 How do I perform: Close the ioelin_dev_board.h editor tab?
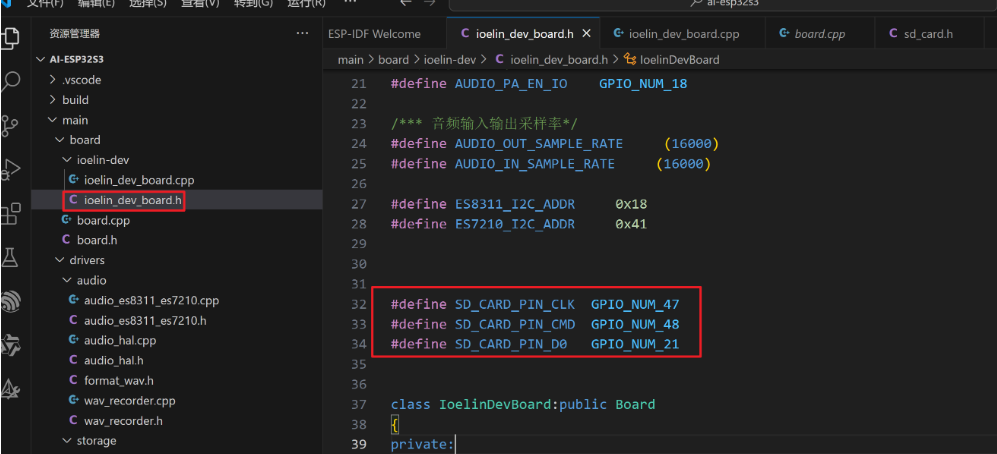(587, 34)
